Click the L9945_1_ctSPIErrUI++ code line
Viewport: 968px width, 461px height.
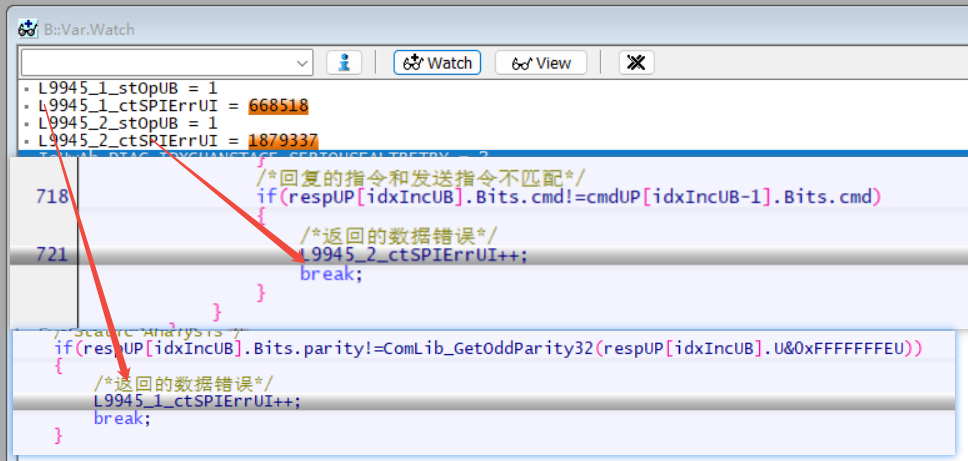(198, 401)
